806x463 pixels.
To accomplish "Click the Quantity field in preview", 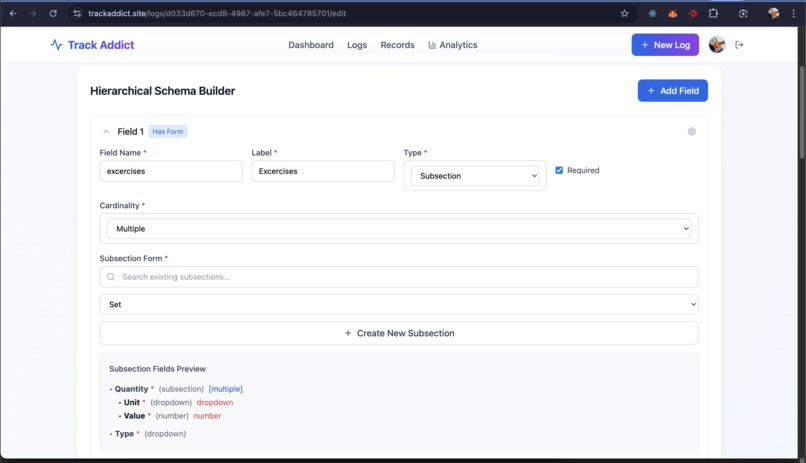I will (131, 389).
